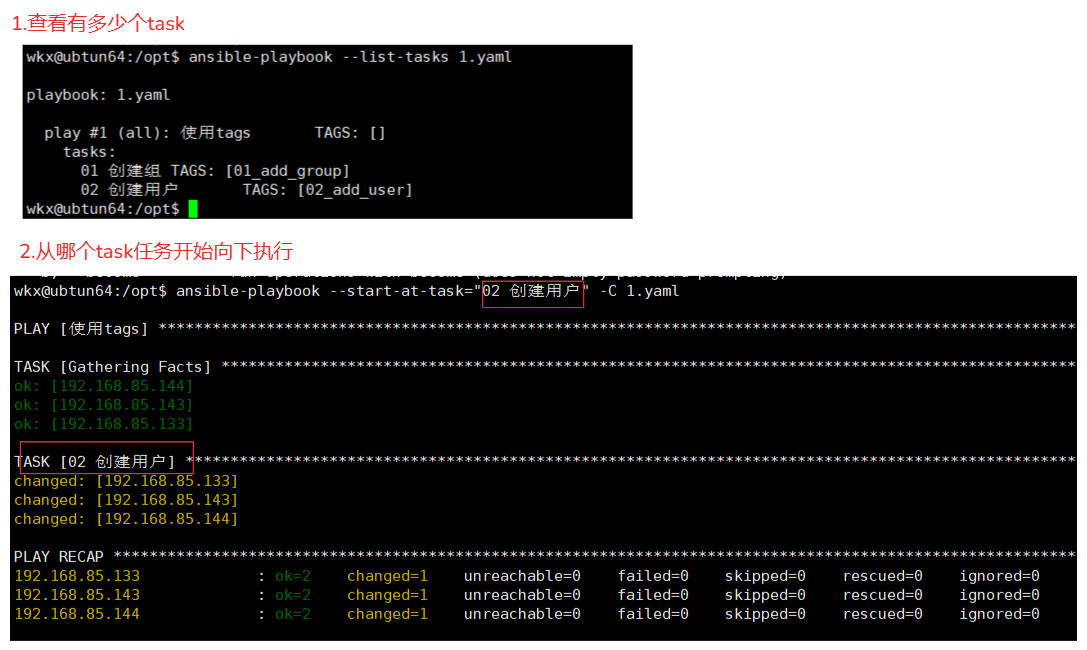Click "-C 1.yaml" at the command's end
This screenshot has width=1087, height=650.
tap(639, 291)
